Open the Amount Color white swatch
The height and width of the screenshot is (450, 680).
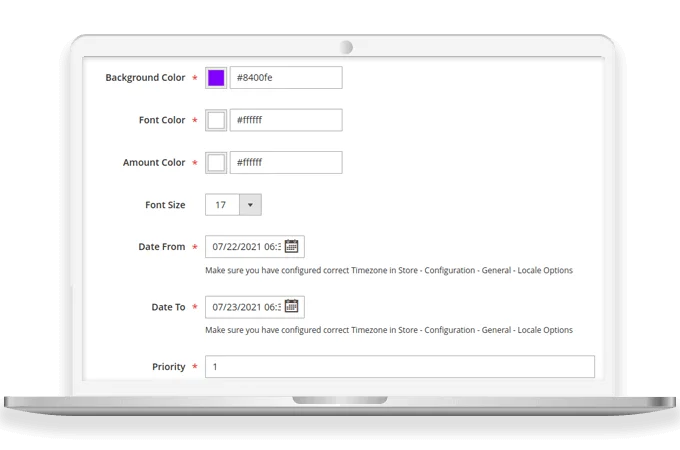coord(216,162)
